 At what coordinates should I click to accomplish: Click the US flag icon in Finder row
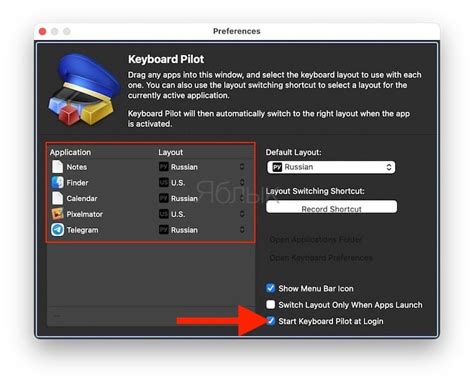(163, 182)
